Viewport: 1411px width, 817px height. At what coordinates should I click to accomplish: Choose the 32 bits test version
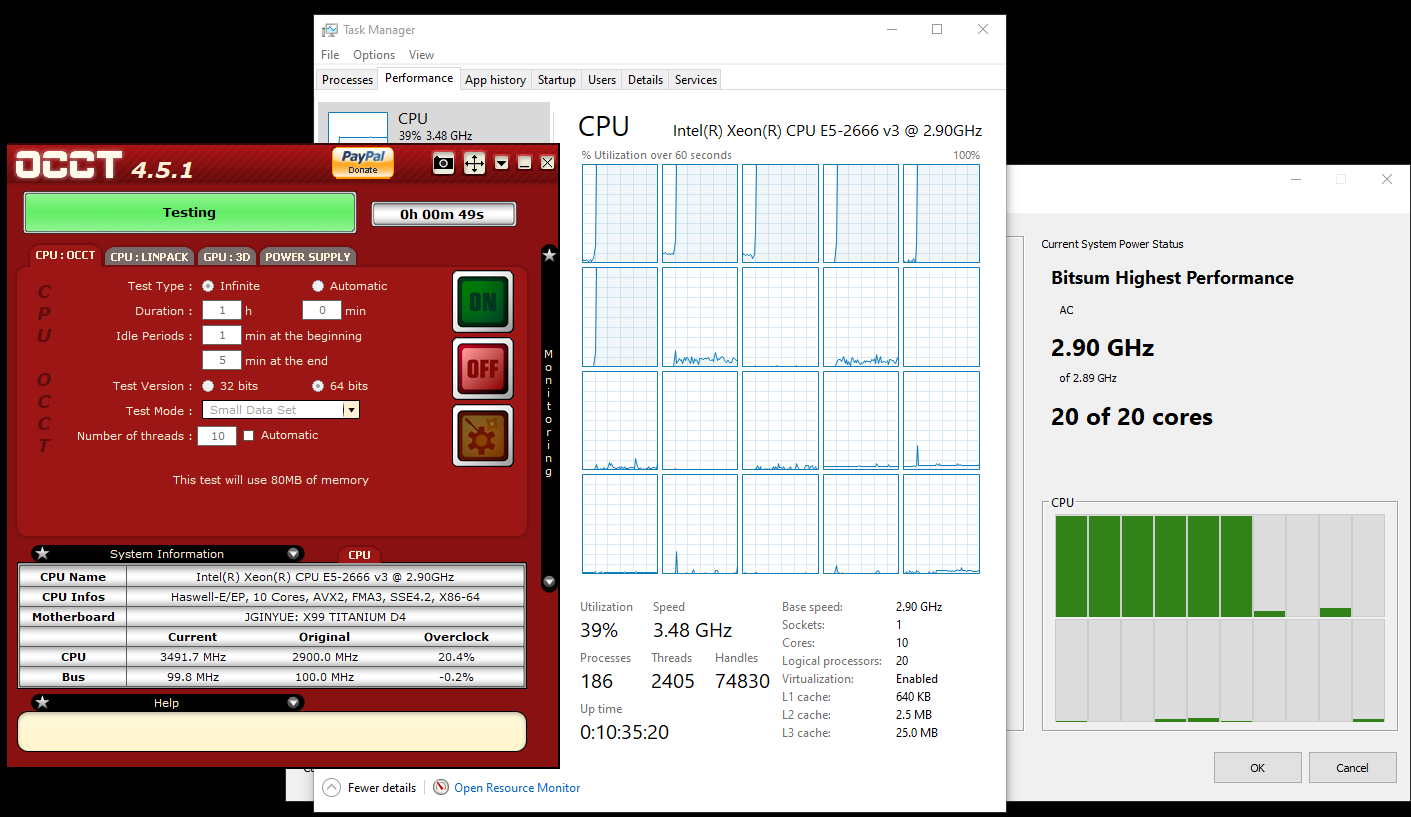click(208, 386)
